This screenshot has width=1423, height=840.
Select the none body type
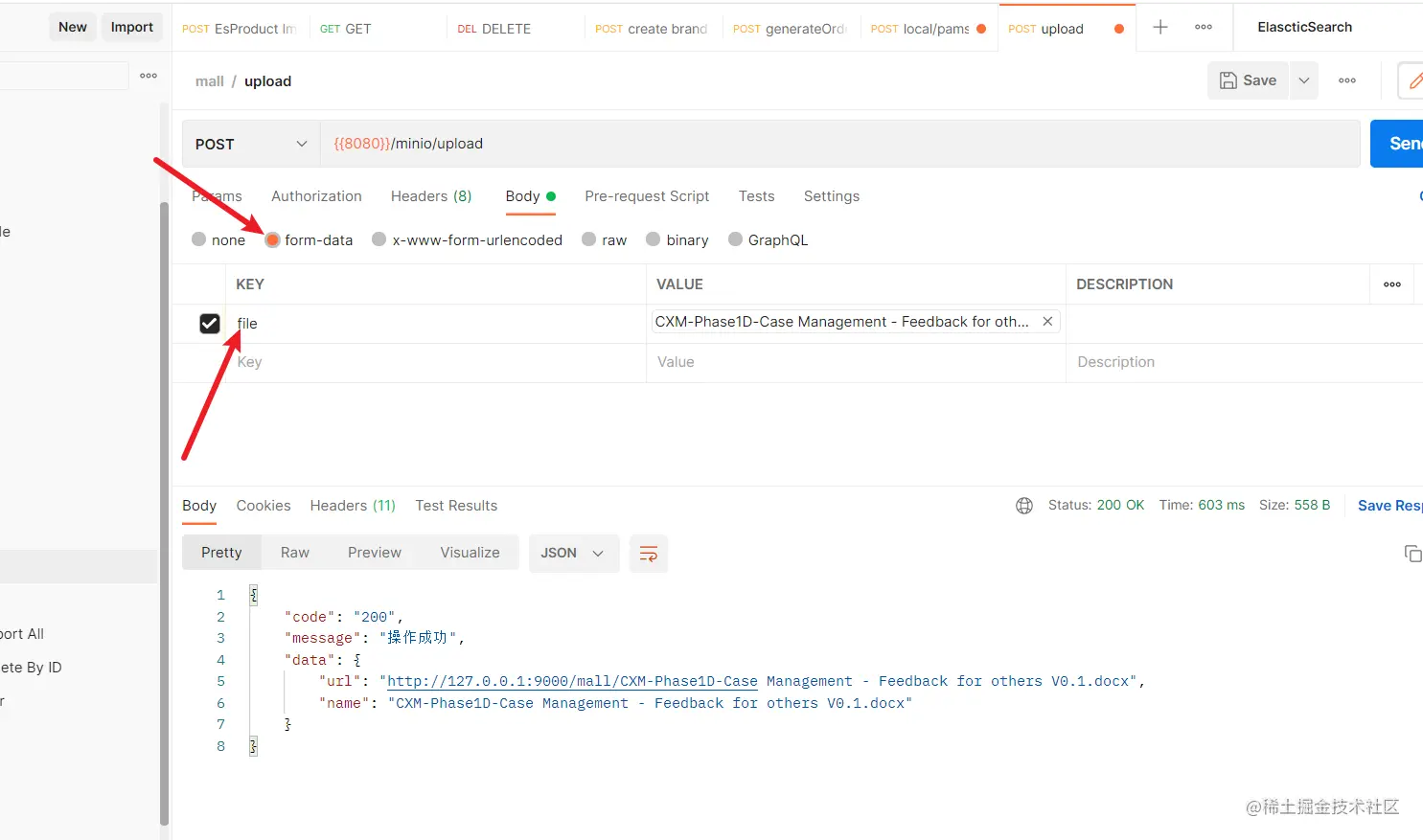coord(198,239)
